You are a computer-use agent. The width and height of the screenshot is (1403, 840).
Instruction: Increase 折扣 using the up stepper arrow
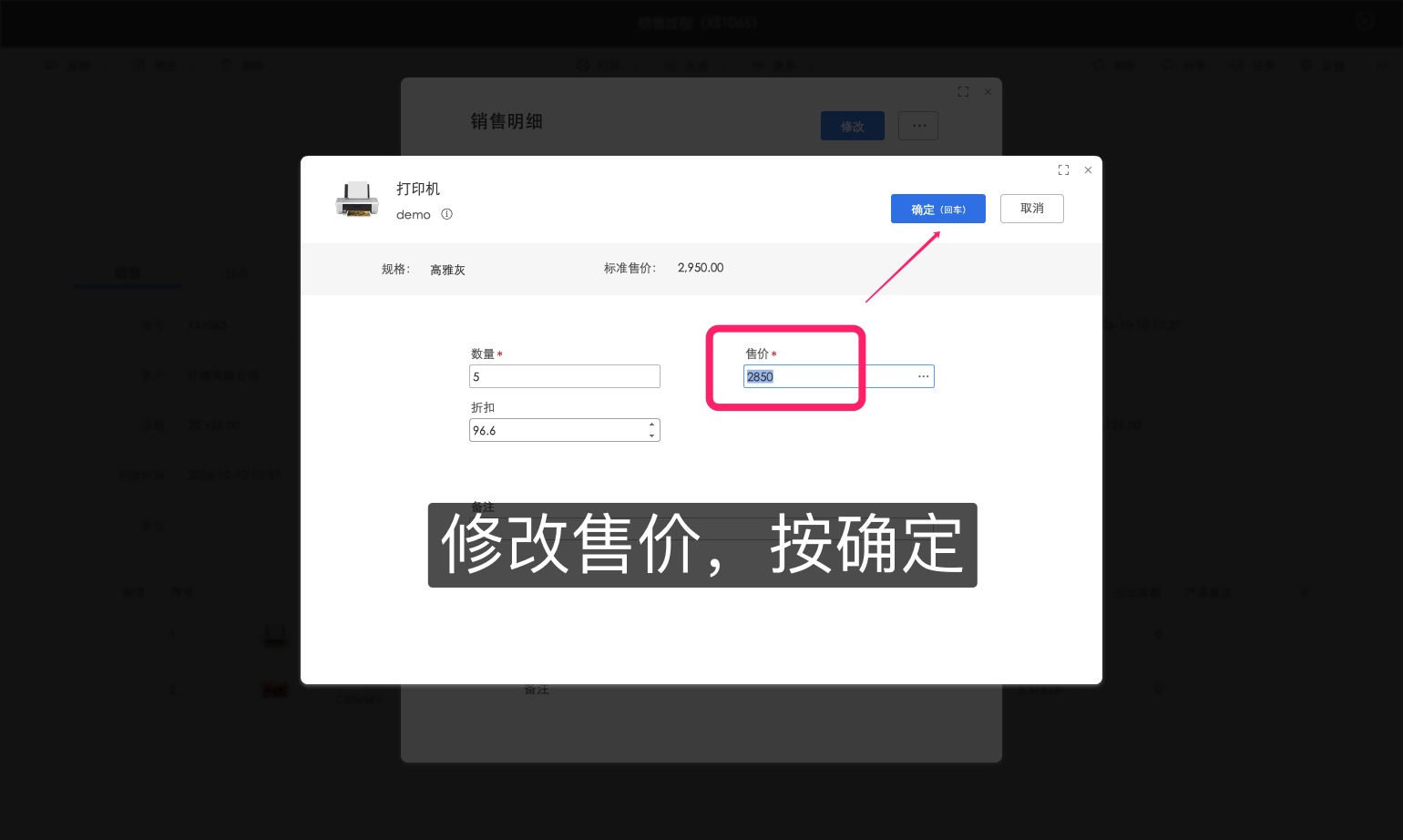652,425
